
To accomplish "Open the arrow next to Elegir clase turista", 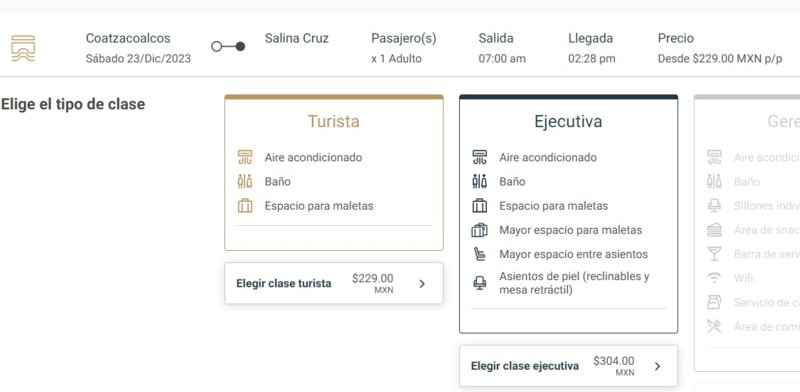I will 422,284.
